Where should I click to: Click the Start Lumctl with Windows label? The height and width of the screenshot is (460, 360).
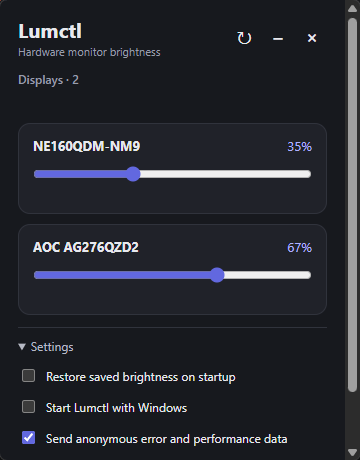point(116,408)
